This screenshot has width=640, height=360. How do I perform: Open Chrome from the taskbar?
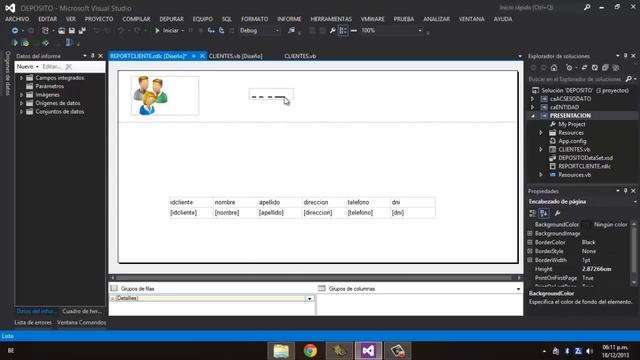click(x=310, y=351)
